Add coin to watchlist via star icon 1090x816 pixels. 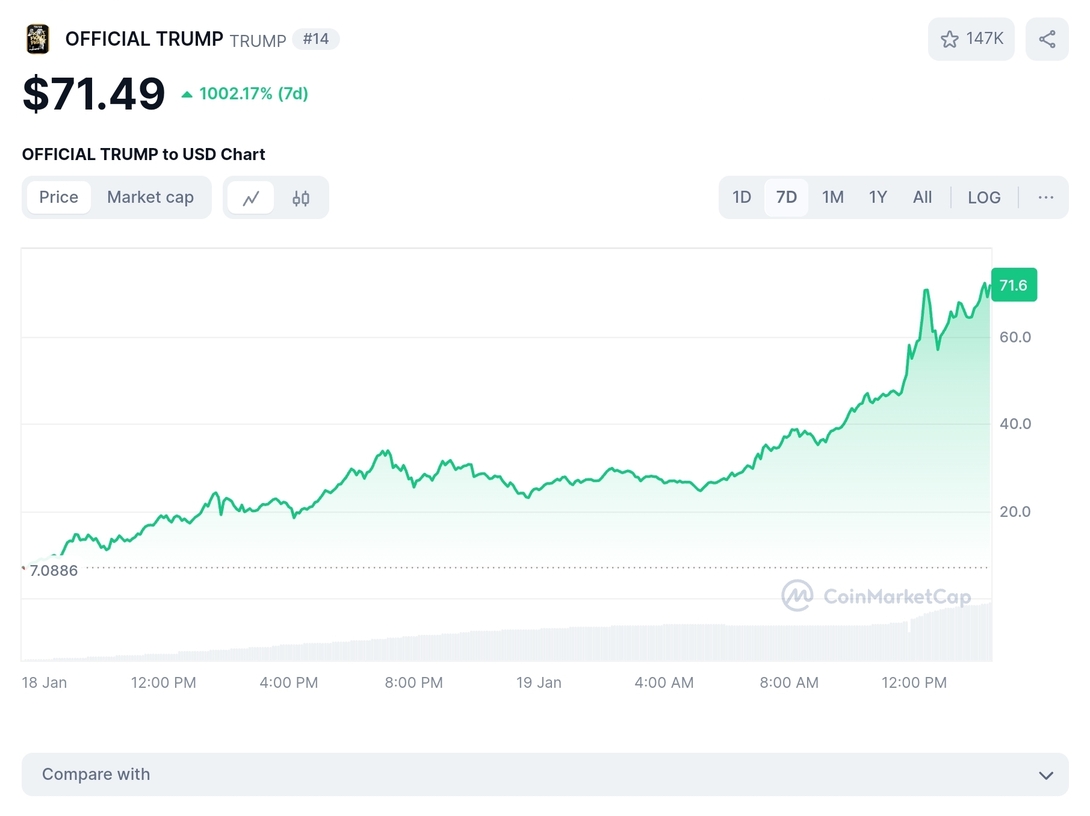pos(949,39)
